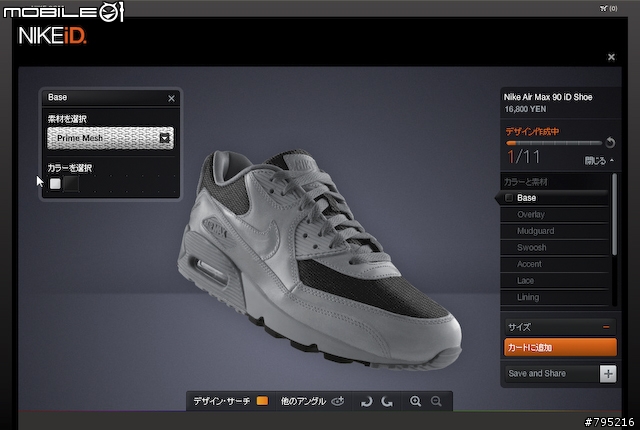
Task: Select the Lining part
Action: tap(554, 297)
